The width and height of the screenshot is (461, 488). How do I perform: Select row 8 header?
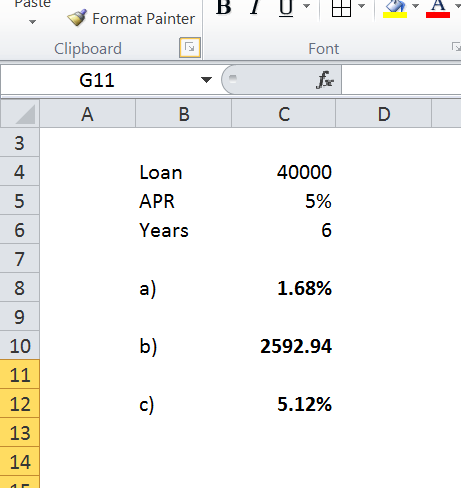(19, 288)
